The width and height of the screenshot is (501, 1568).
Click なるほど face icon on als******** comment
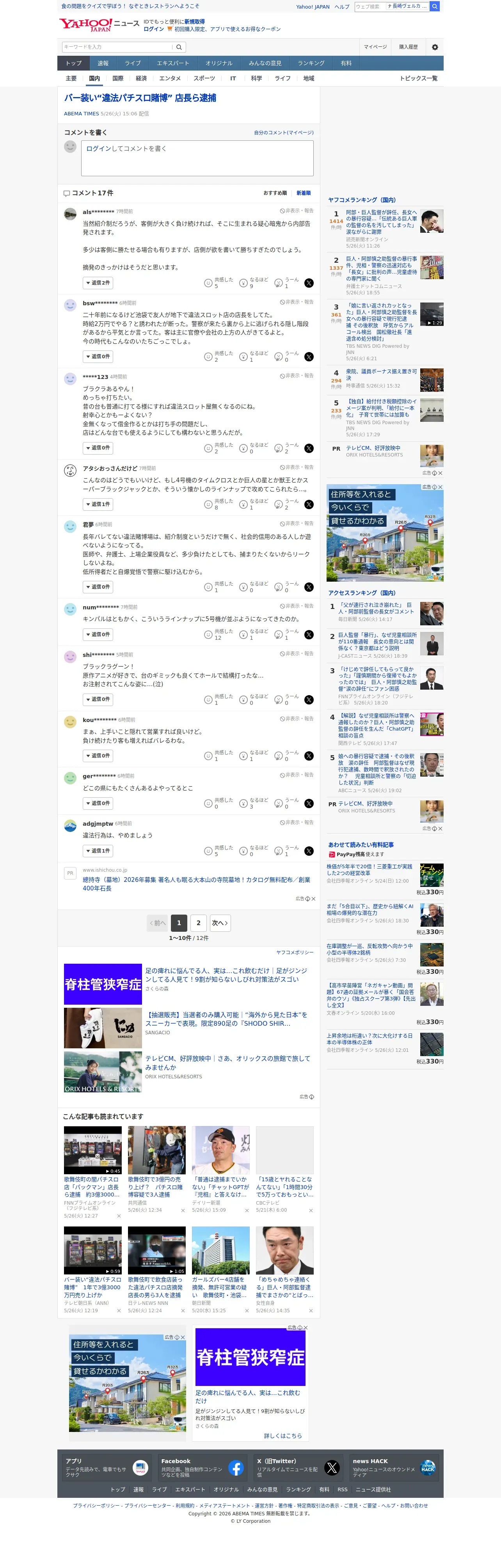(x=243, y=283)
